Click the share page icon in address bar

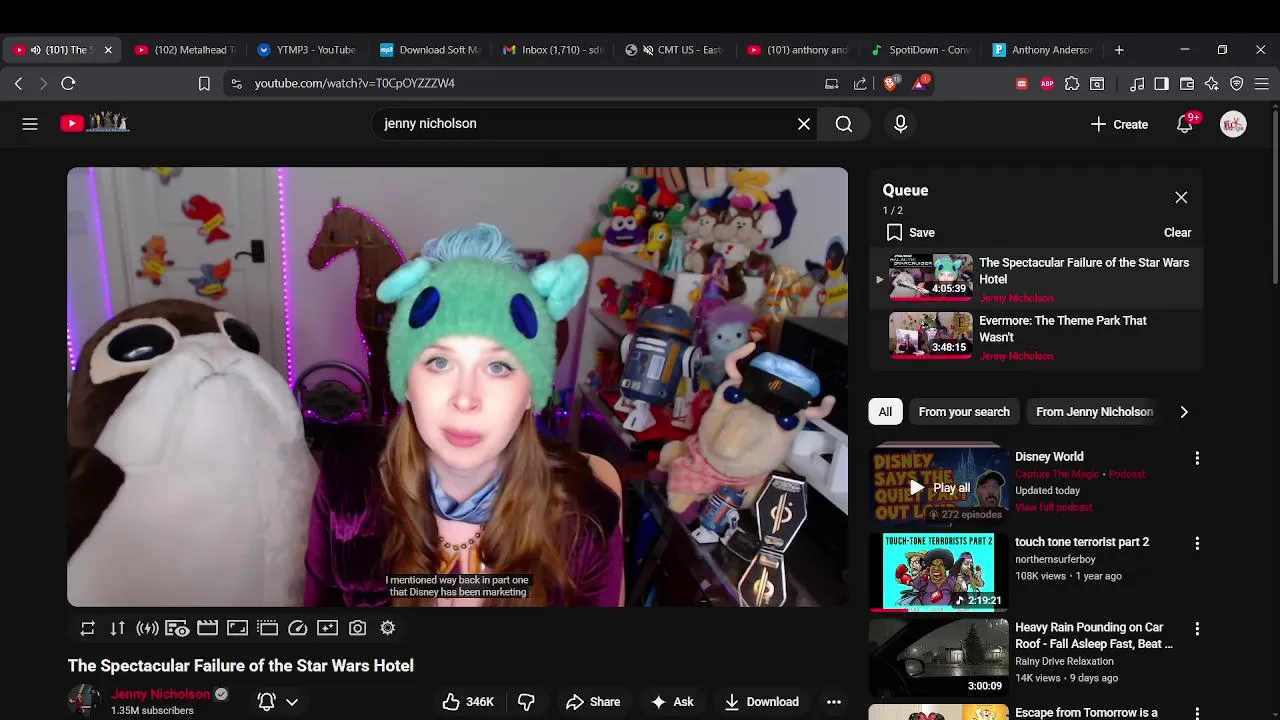(x=860, y=84)
